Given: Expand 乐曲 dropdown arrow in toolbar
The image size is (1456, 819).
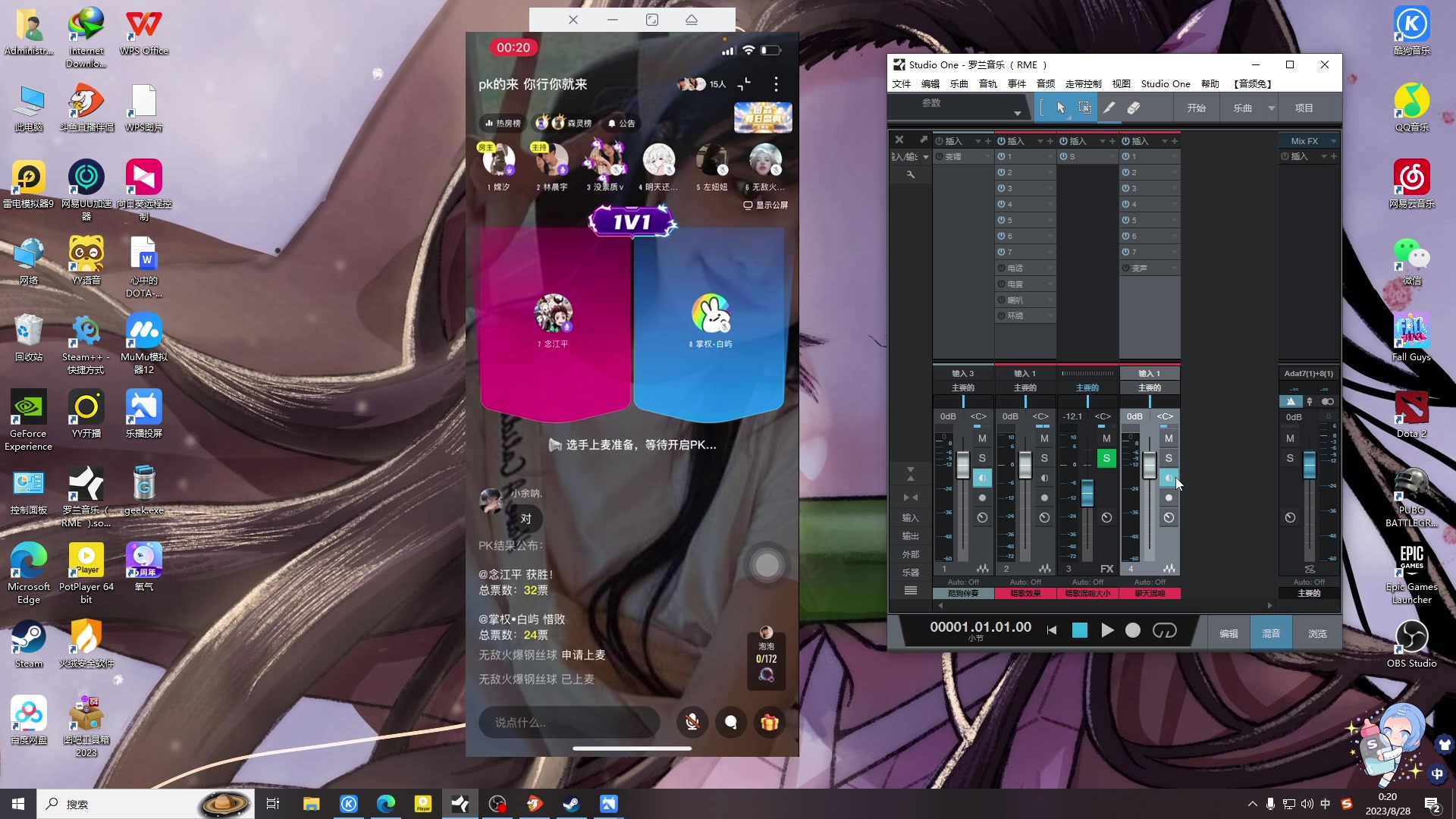Looking at the screenshot, I should [1272, 108].
